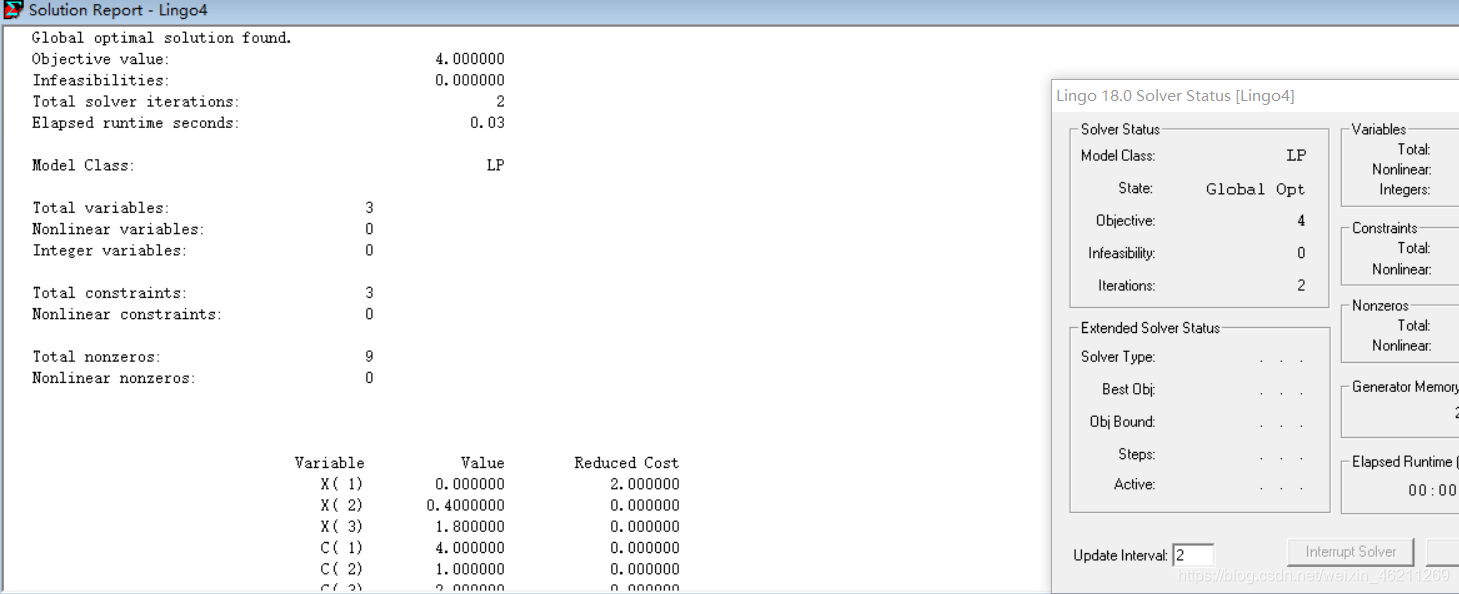Select the X( 1) reduced cost 2.000000
This screenshot has height=594, width=1459.
click(644, 484)
